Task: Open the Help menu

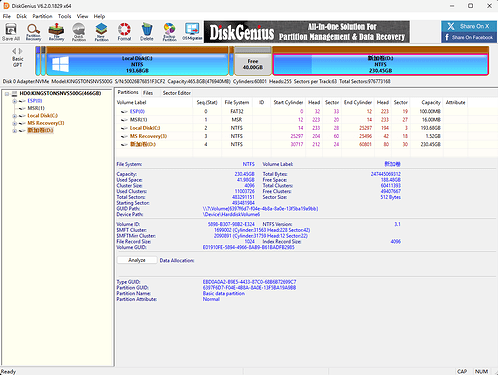Action: click(99, 16)
